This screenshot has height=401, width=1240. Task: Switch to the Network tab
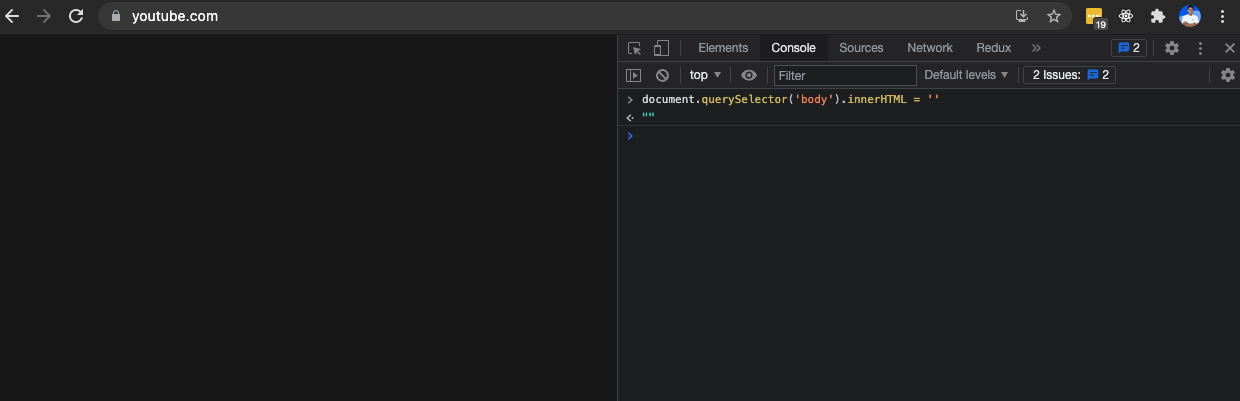pyautogui.click(x=930, y=48)
